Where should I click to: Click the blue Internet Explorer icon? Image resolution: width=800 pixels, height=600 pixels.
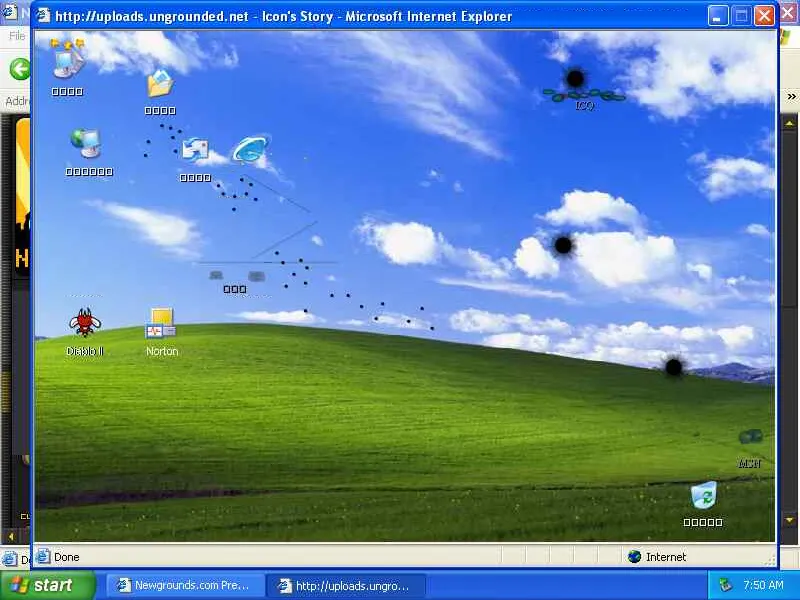[x=251, y=149]
